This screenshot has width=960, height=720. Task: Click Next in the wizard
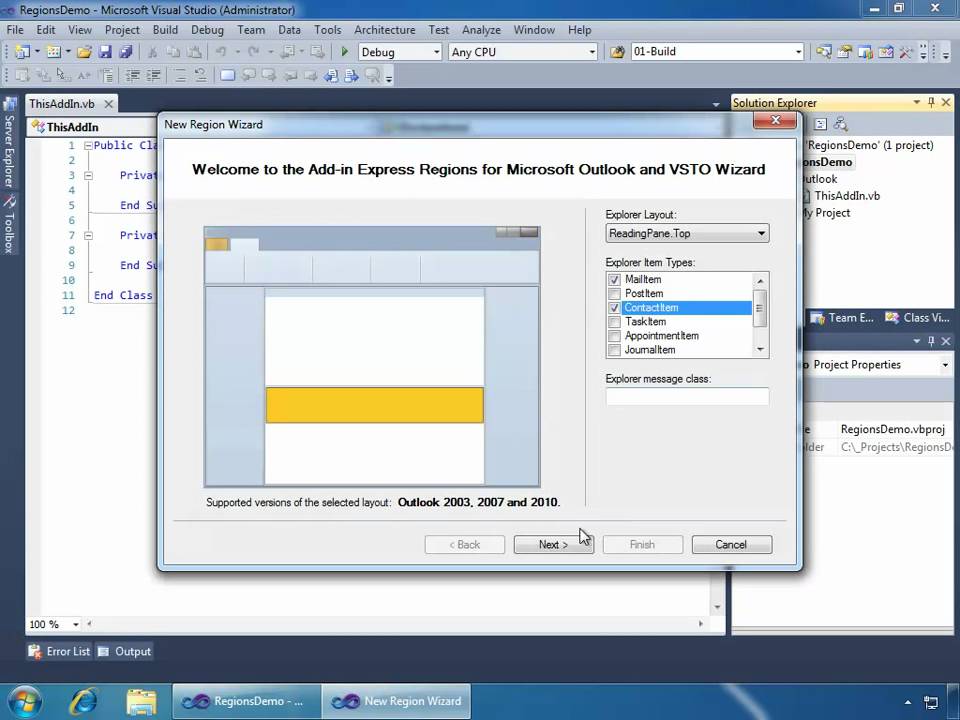[553, 544]
